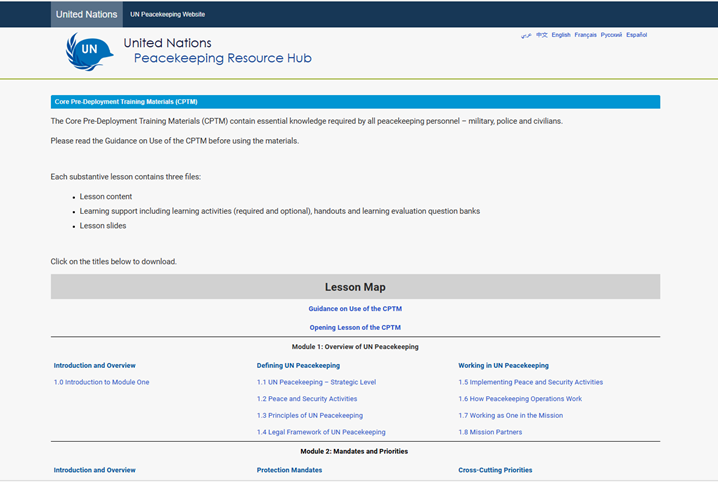Image resolution: width=718 pixels, height=482 pixels.
Task: Click Module 1: Overview of UN Peacekeeping title
Action: [355, 347]
